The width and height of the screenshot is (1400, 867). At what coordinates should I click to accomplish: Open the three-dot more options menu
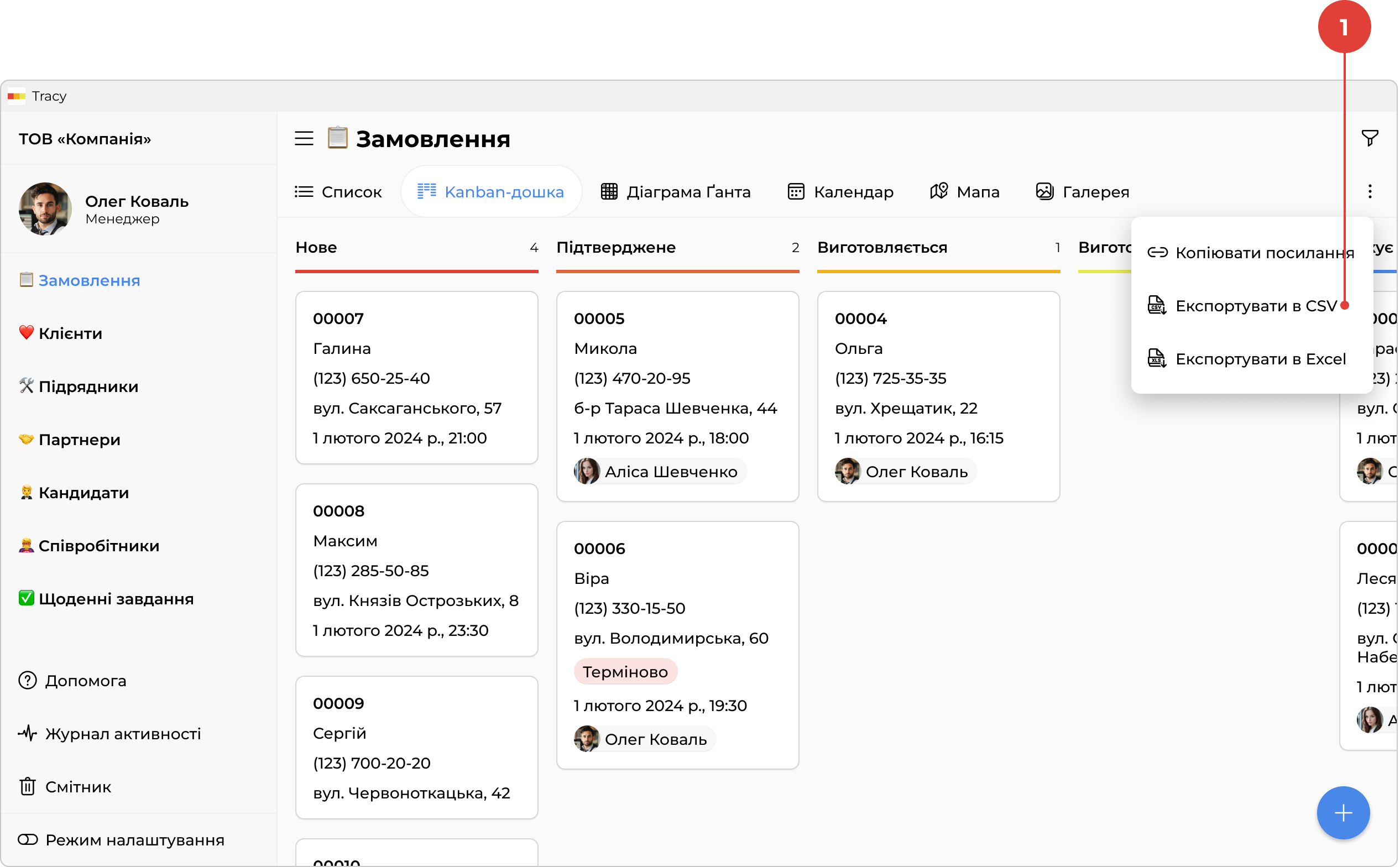pyautogui.click(x=1370, y=191)
